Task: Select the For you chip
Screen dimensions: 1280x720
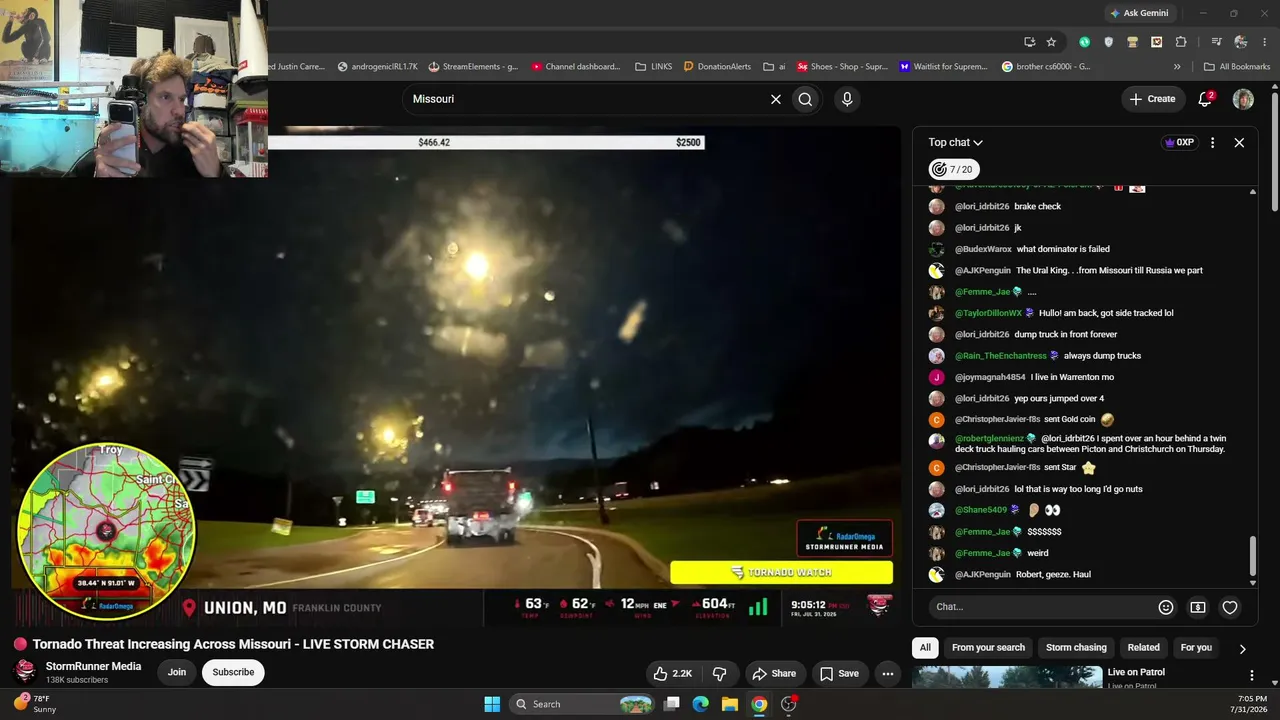Action: pyautogui.click(x=1196, y=647)
